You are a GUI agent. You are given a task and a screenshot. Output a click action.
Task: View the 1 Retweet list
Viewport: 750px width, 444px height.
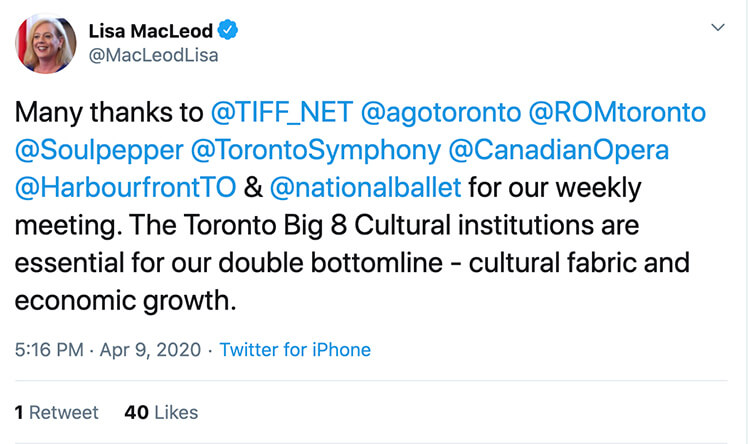click(x=57, y=412)
